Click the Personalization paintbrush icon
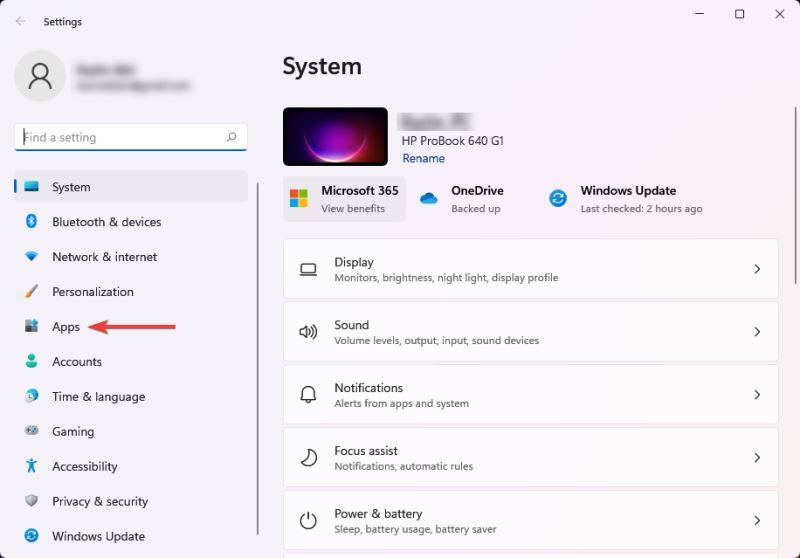800x558 pixels. click(31, 292)
